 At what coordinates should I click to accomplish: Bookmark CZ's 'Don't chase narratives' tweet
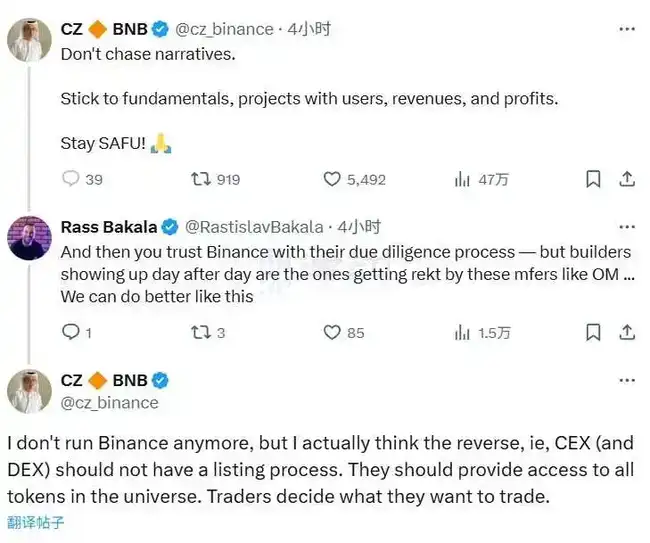[x=593, y=179]
